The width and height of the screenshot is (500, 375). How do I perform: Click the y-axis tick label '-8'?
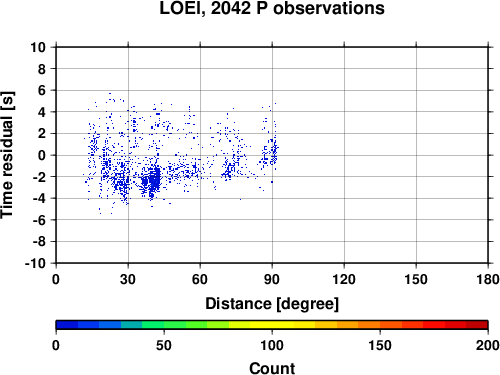click(x=39, y=242)
